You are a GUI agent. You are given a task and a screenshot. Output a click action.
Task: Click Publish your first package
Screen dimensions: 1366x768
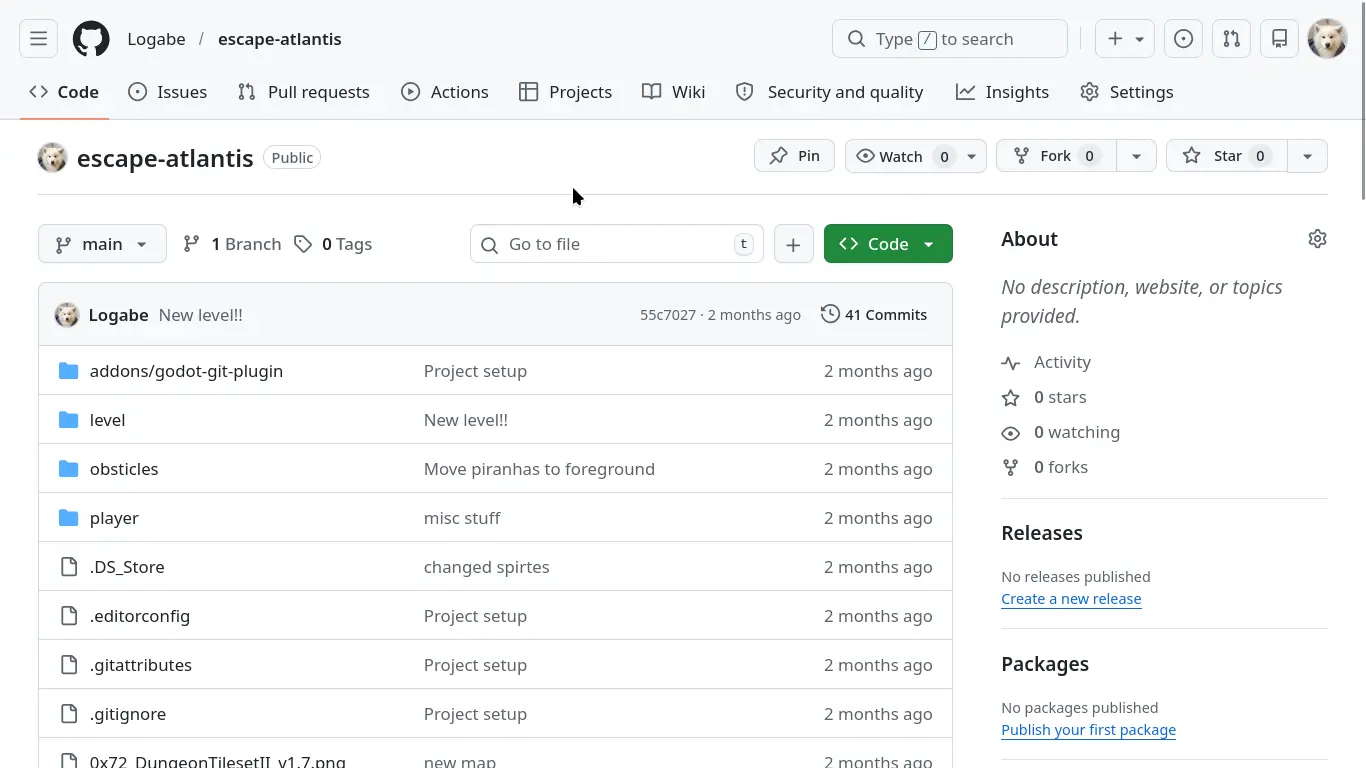pyautogui.click(x=1088, y=730)
